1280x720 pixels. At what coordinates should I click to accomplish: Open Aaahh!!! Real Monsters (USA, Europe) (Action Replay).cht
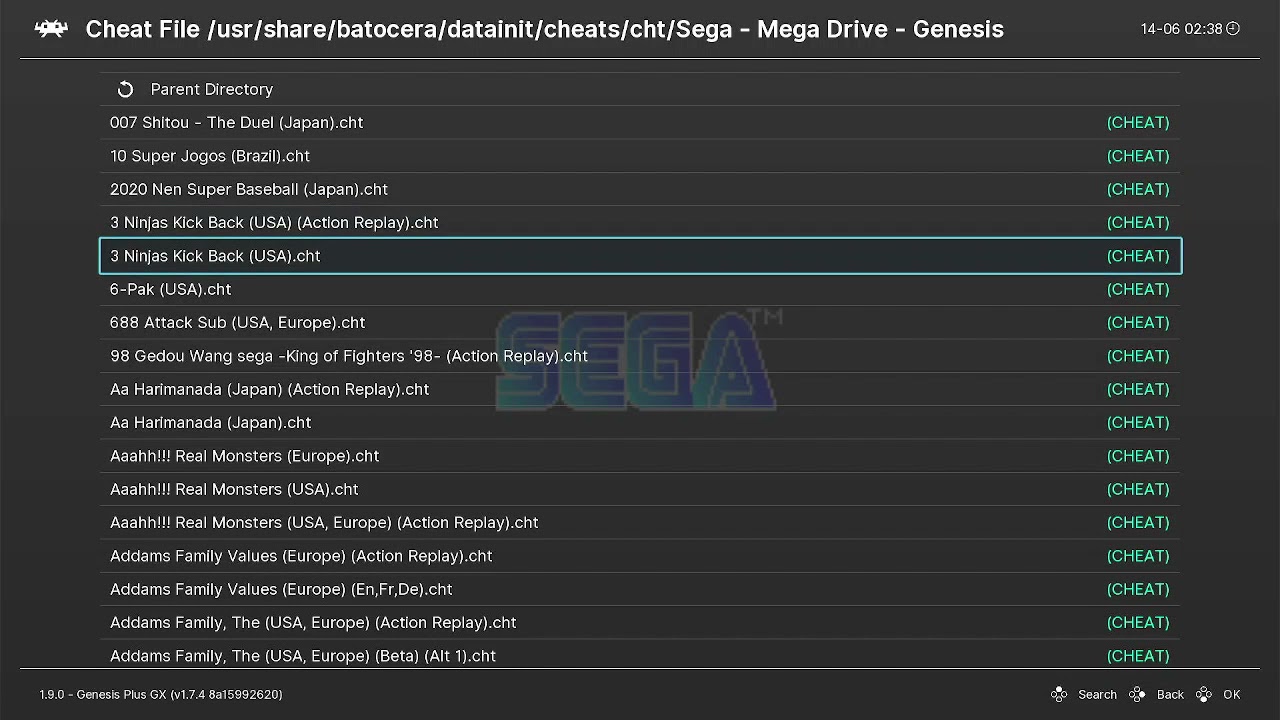pyautogui.click(x=640, y=522)
